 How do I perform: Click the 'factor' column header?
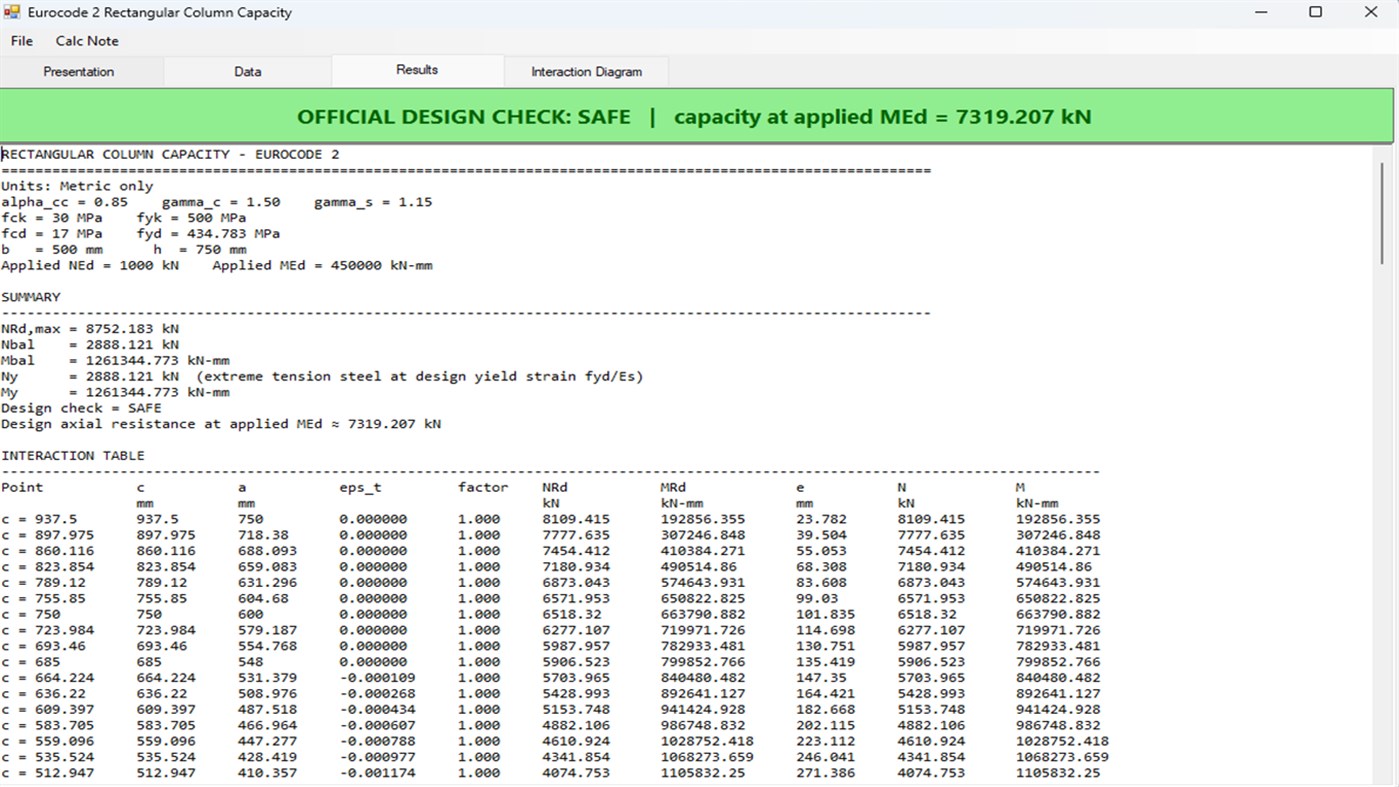(x=483, y=488)
